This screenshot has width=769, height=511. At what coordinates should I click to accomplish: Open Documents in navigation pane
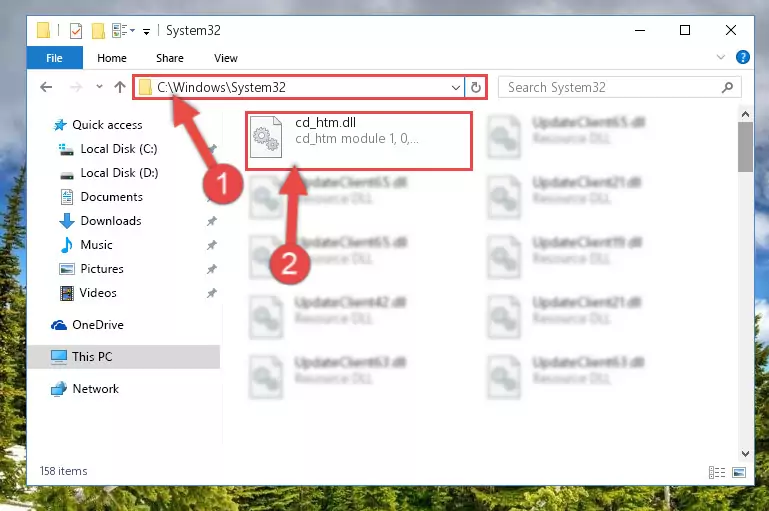pyautogui.click(x=111, y=197)
